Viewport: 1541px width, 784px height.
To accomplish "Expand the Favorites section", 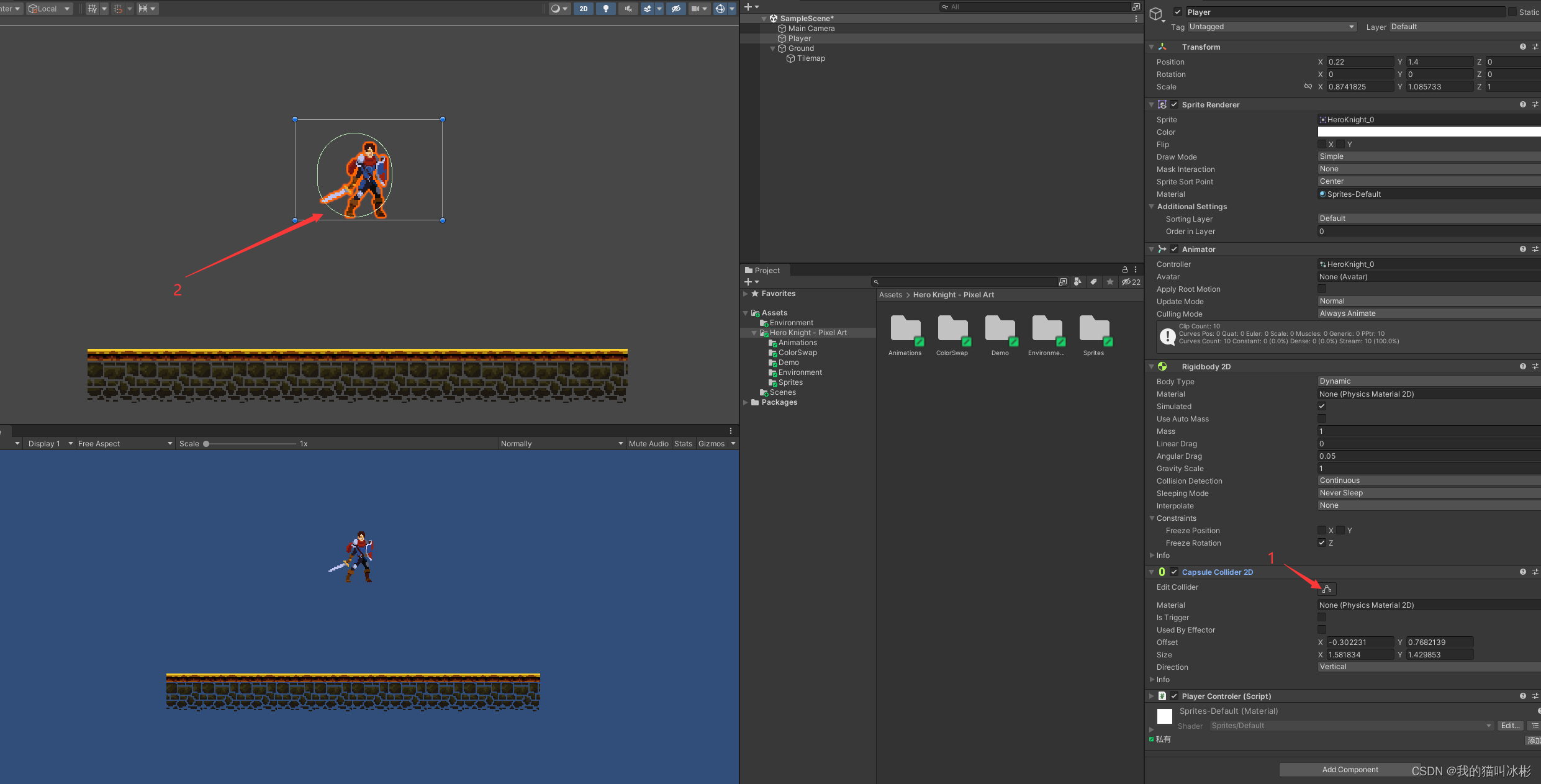I will pyautogui.click(x=746, y=294).
